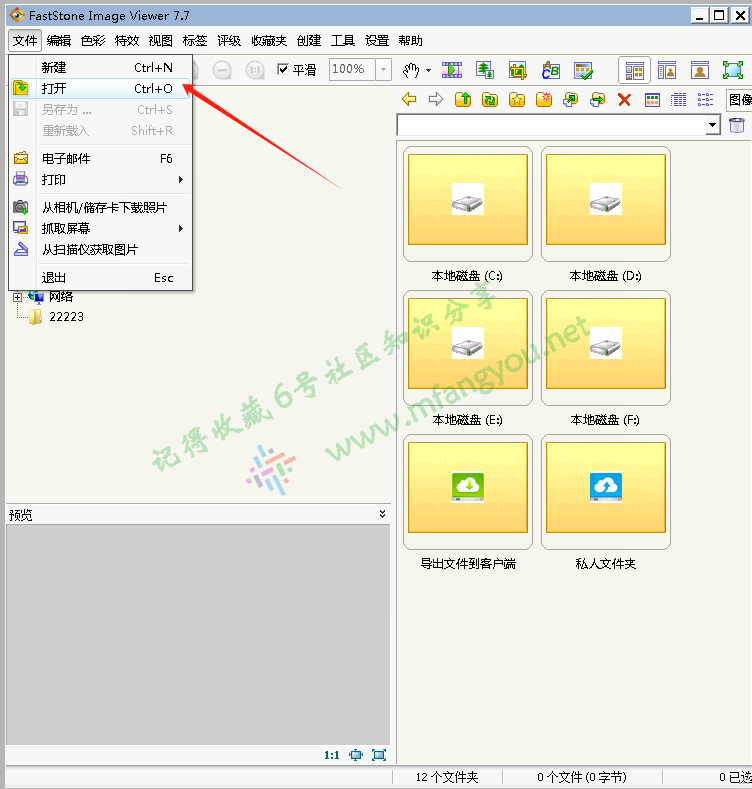The height and width of the screenshot is (789, 752).
Task: Expand the 网络 network tree node
Action: click(17, 297)
